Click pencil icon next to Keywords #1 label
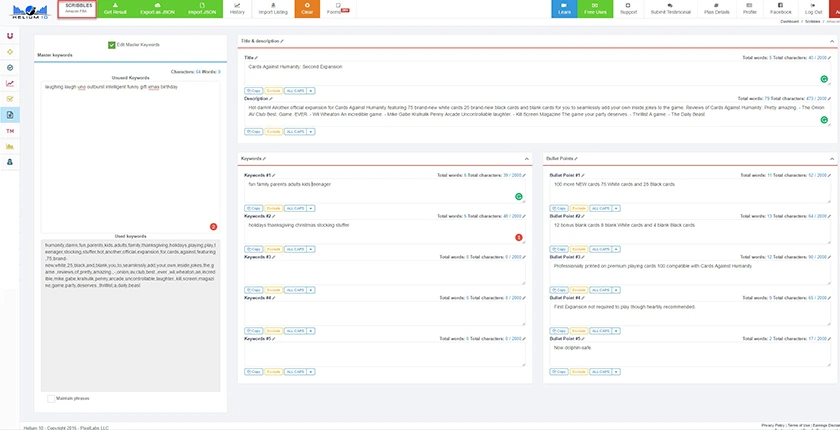840x430 pixels. 274,175
